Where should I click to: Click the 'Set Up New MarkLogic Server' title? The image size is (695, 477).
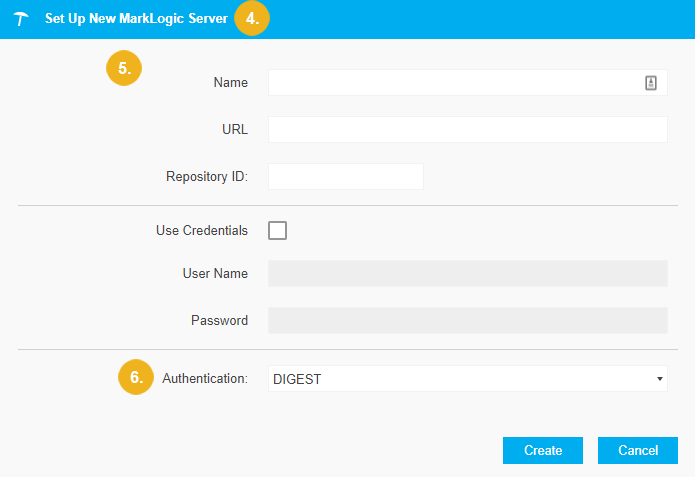(x=136, y=19)
